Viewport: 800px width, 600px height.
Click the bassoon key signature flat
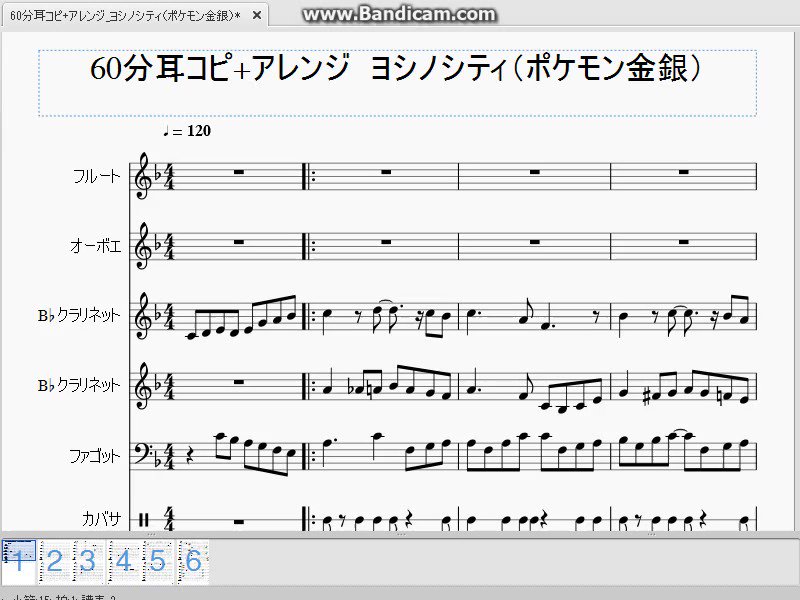pos(157,461)
